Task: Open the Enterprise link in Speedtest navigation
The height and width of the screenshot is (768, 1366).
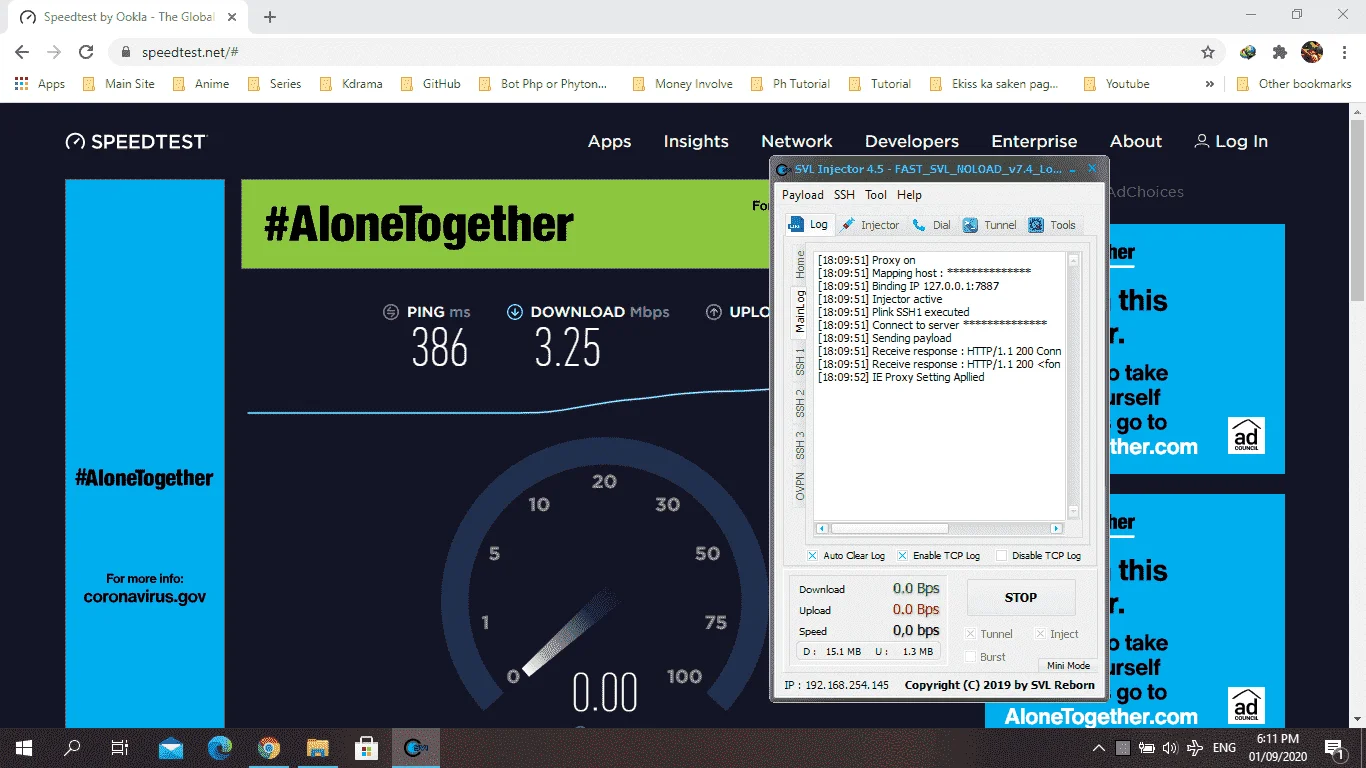Action: (x=1034, y=142)
